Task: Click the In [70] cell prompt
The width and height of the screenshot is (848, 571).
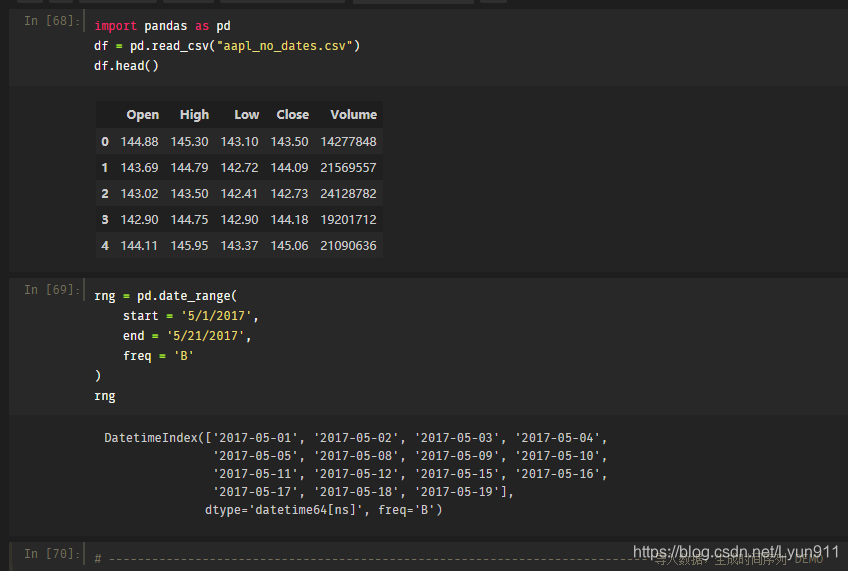Action: pos(52,554)
